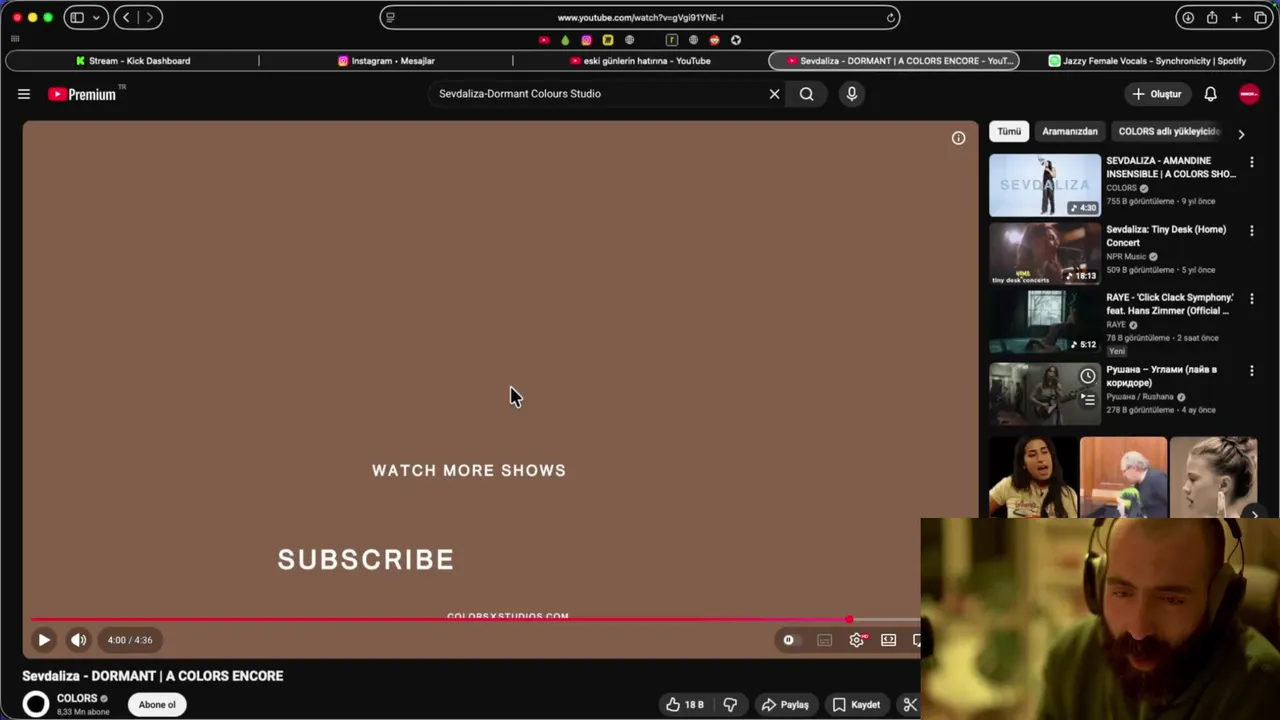Select the COLORS adlı yükleyiciden chip
This screenshot has width=1280, height=720.
pyautogui.click(x=1168, y=131)
